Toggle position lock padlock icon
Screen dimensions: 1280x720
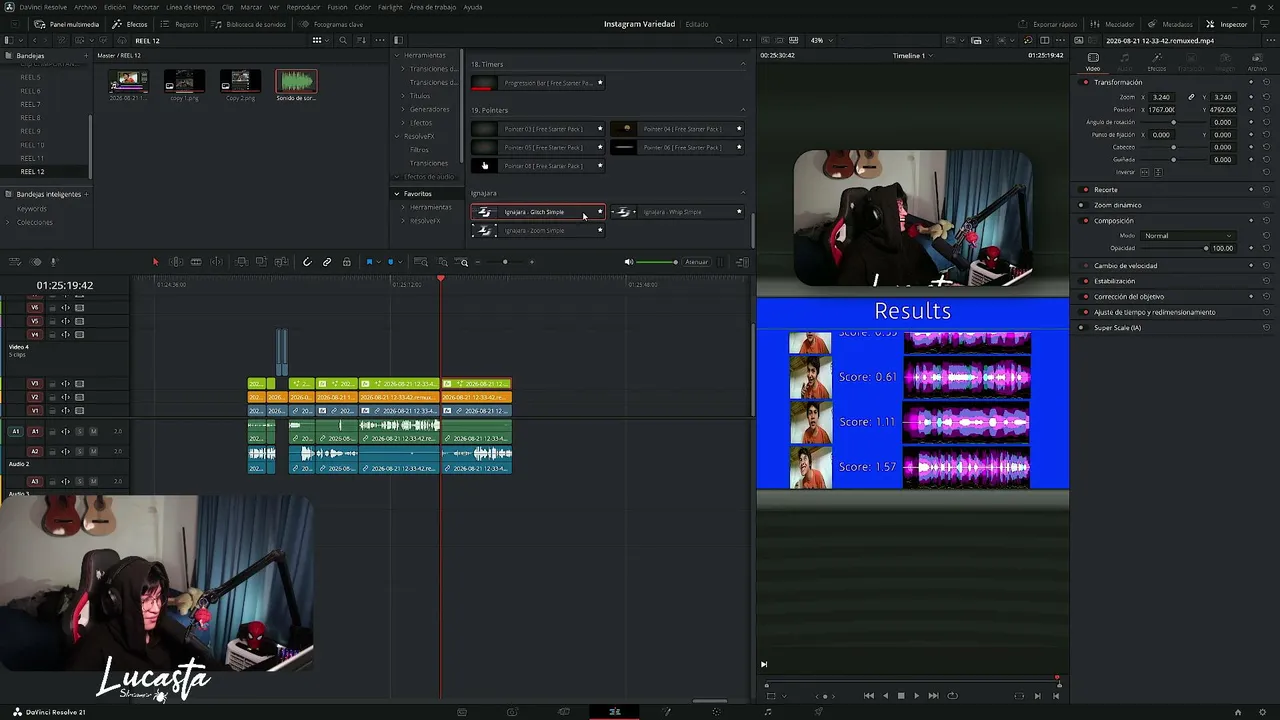click(347, 262)
